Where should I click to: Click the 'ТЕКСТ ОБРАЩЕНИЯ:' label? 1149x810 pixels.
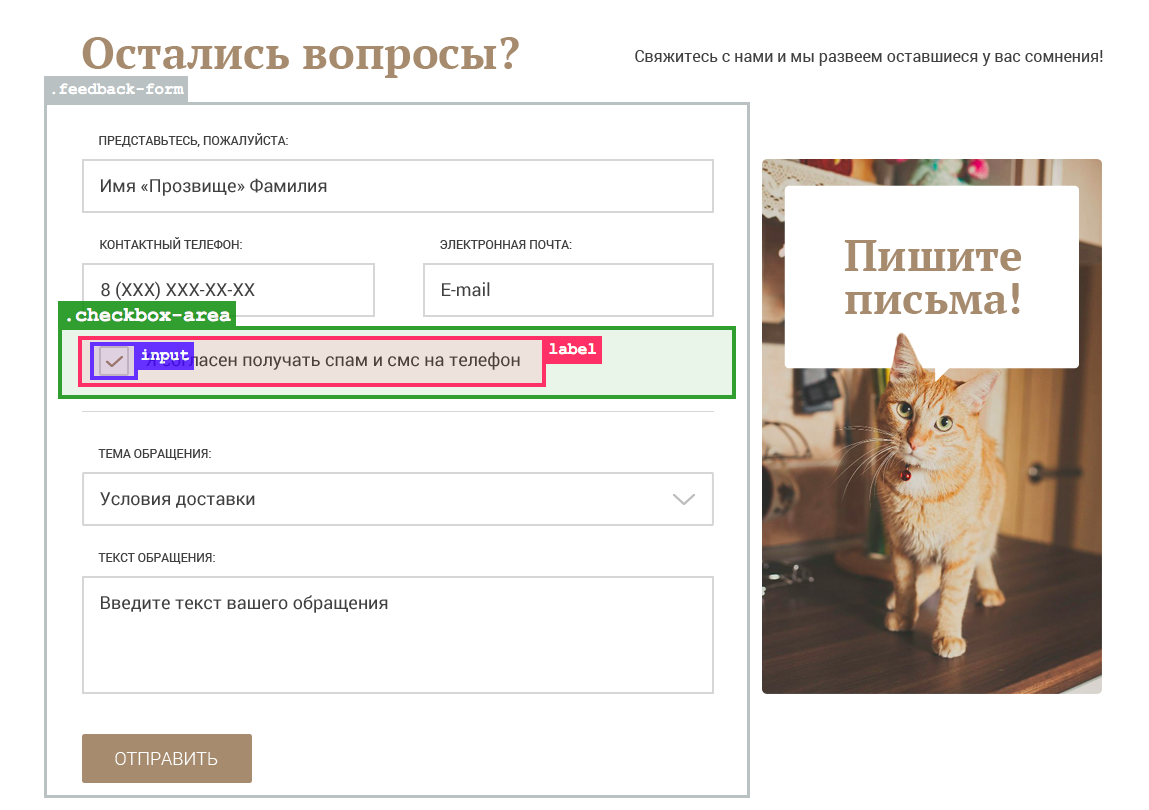(157, 558)
